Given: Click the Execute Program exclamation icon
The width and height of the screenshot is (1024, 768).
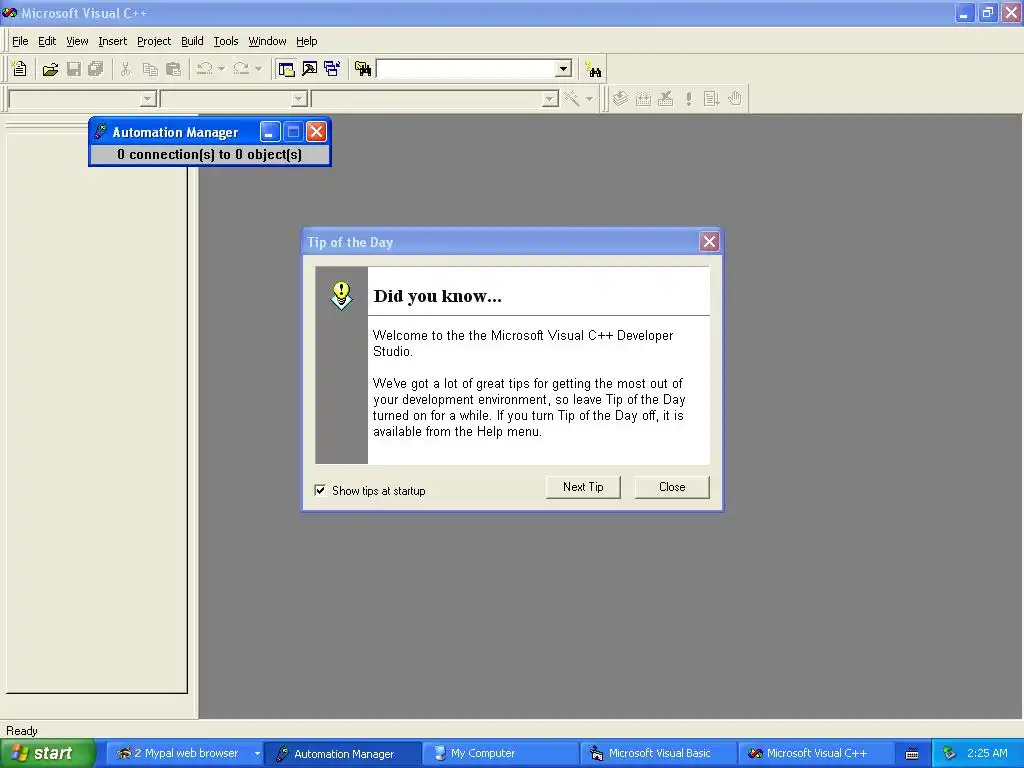Looking at the screenshot, I should 688,99.
